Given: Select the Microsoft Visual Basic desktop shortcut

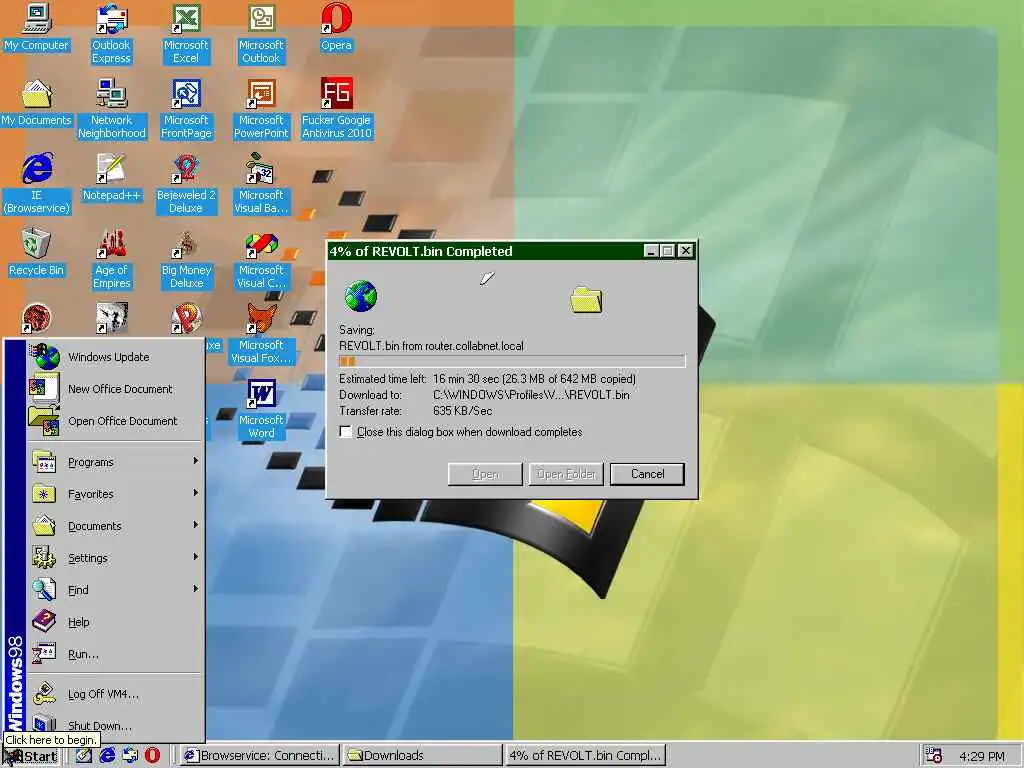Looking at the screenshot, I should click(x=261, y=184).
